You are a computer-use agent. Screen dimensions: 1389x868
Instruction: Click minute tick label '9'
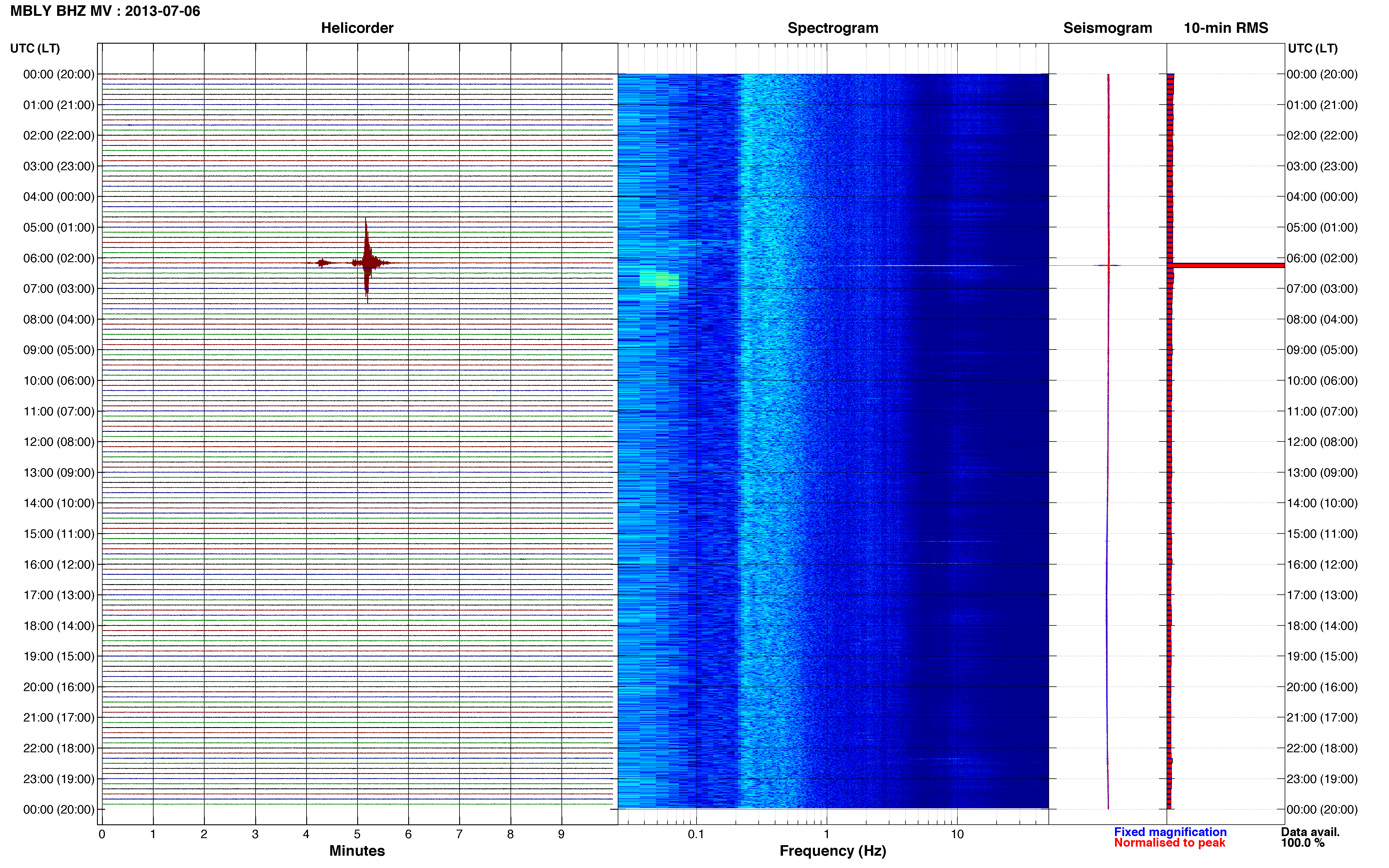click(561, 834)
